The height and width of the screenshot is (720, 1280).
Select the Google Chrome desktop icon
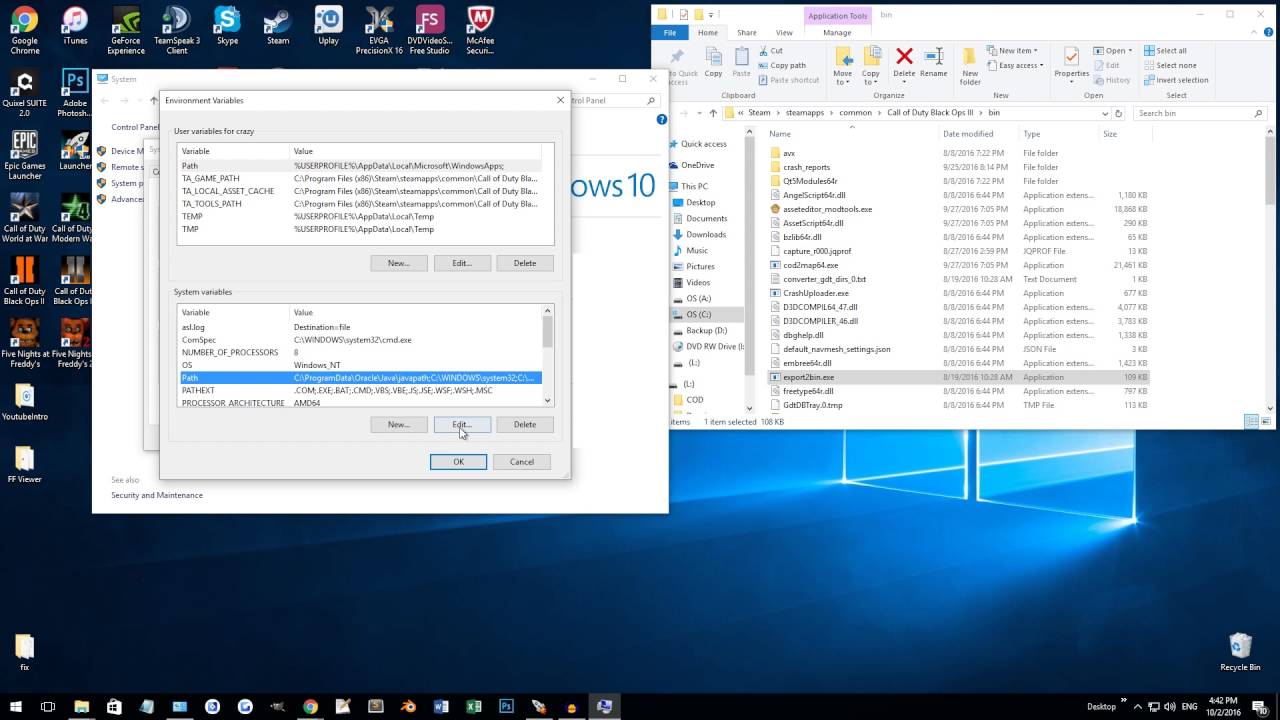(x=24, y=30)
